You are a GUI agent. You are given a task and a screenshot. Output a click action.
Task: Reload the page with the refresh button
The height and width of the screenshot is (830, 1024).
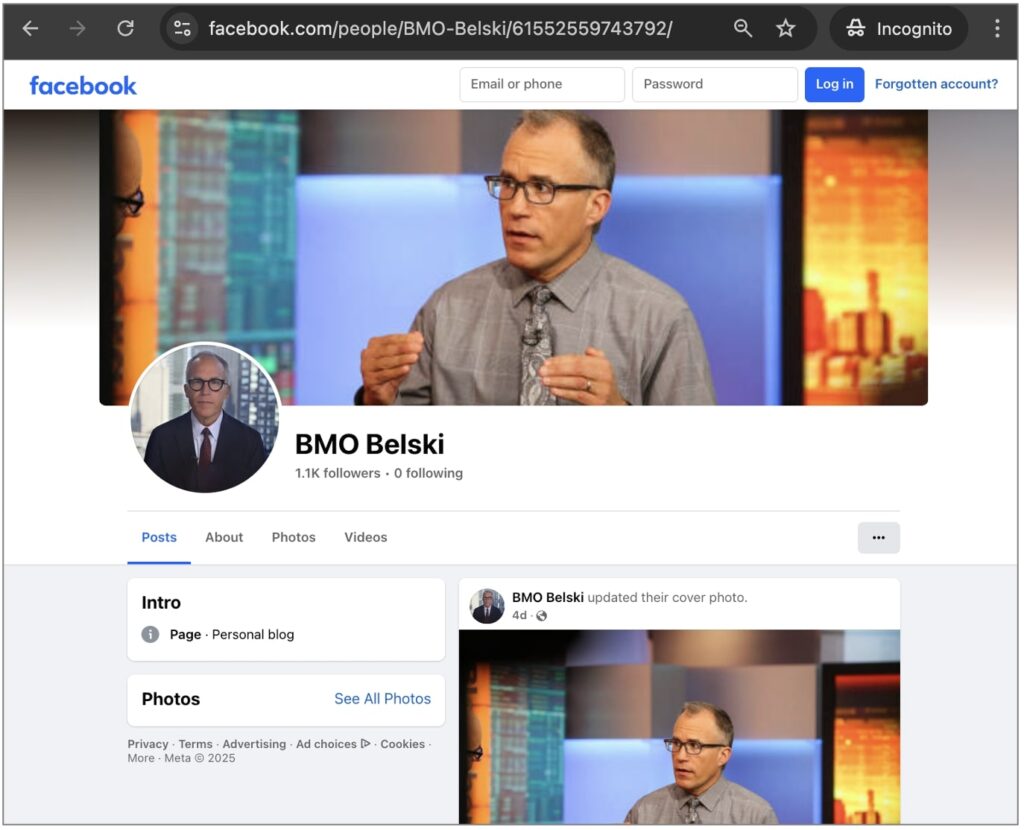(124, 28)
